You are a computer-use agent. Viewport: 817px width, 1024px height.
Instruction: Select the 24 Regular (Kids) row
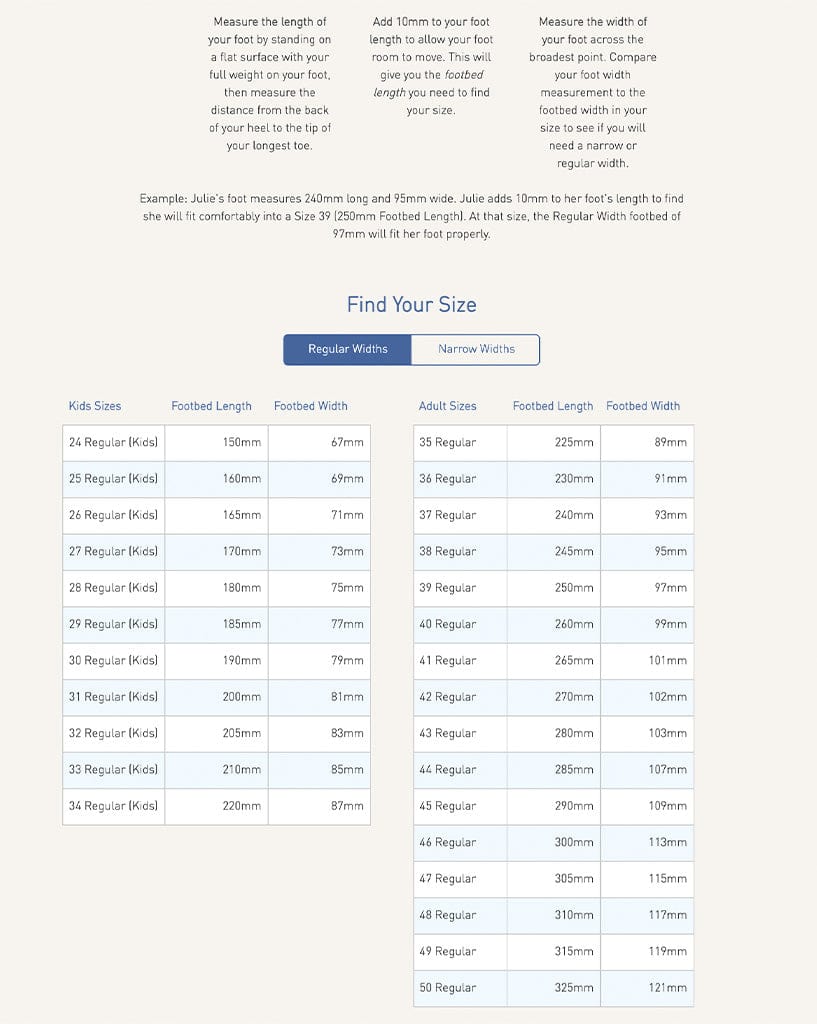114,442
